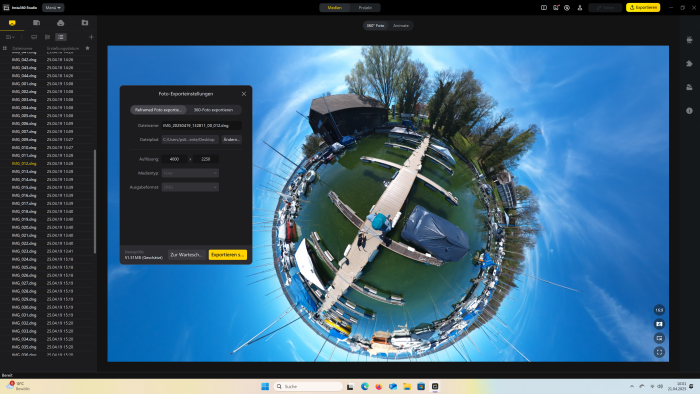This screenshot has width=700, height=394.
Task: Open the third tool icon in the right sidebar
Action: (x=689, y=87)
